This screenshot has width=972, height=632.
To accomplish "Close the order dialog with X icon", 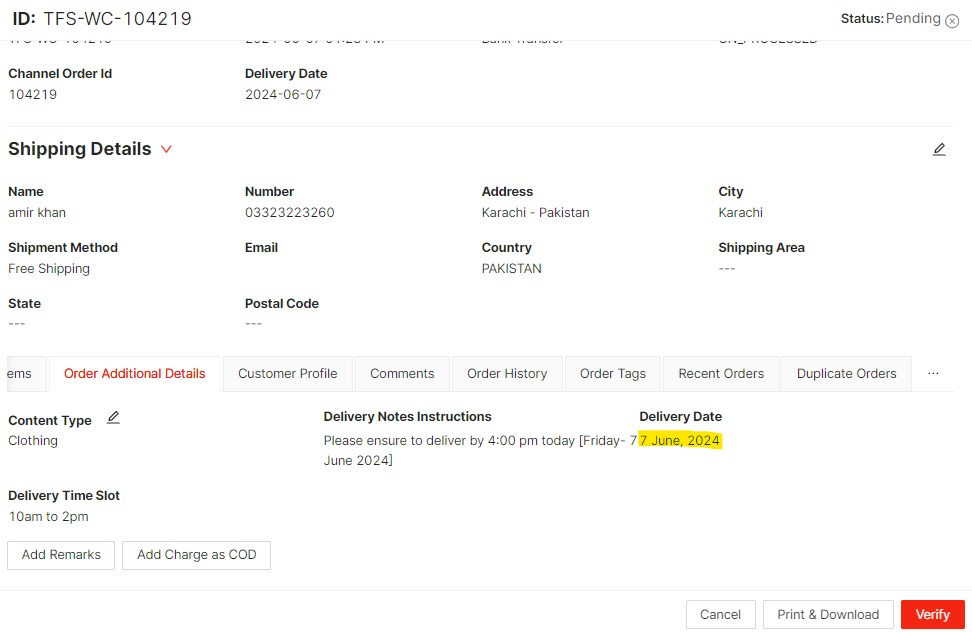I will pos(951,21).
